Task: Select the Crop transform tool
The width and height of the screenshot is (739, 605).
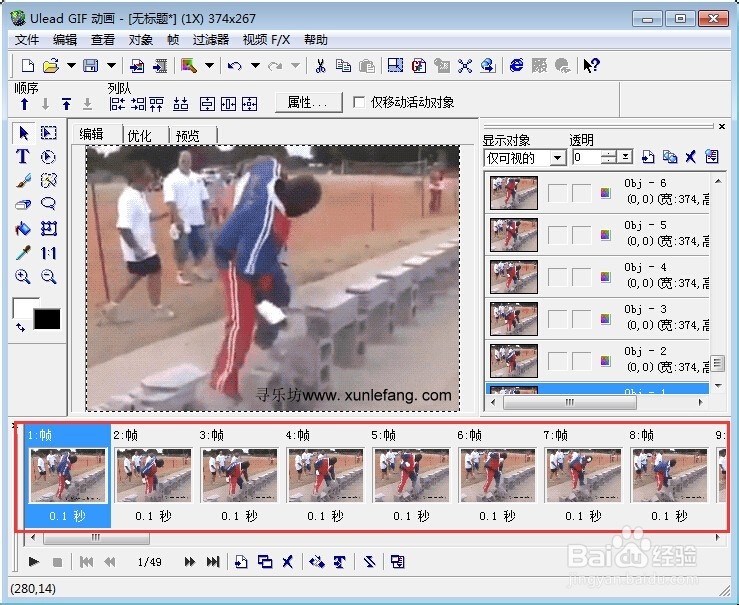Action: click(x=49, y=229)
